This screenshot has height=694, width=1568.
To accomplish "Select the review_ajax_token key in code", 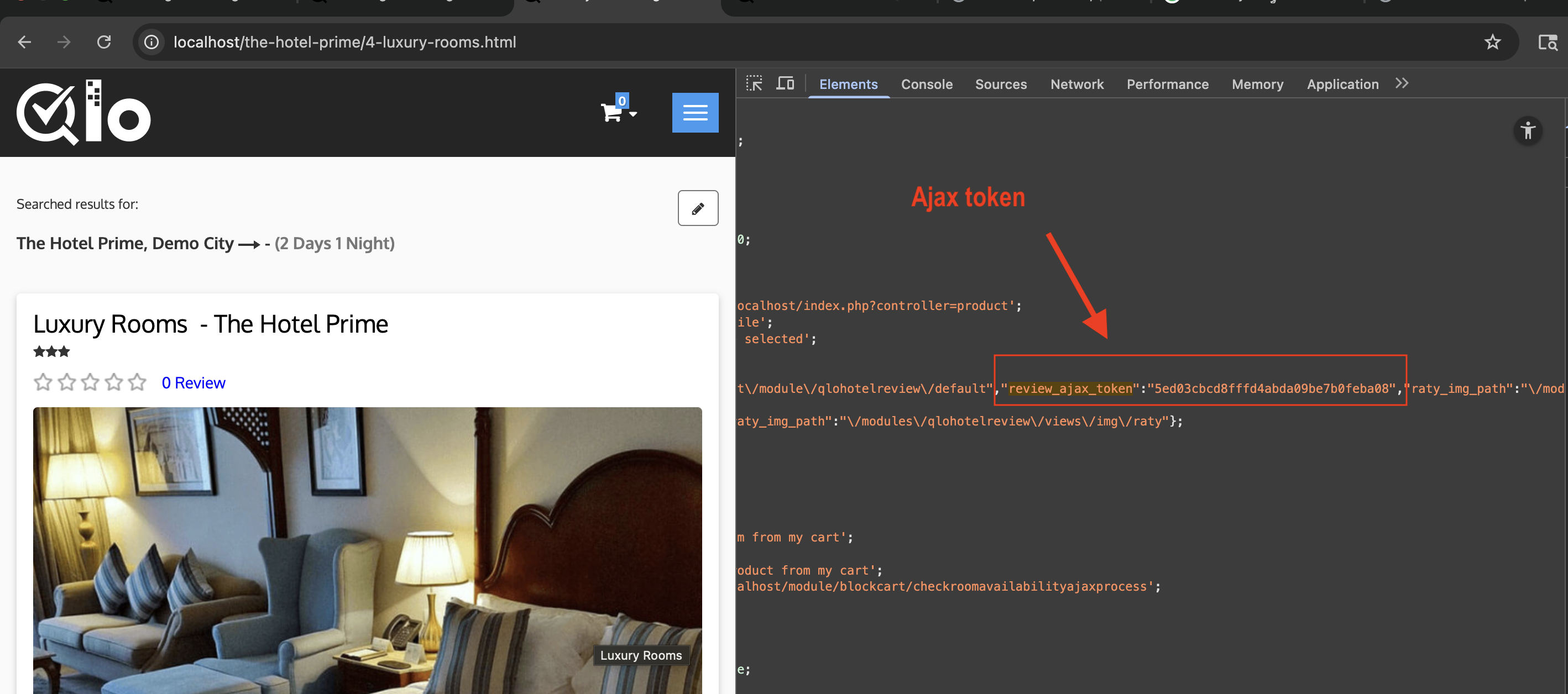I will pos(1070,388).
